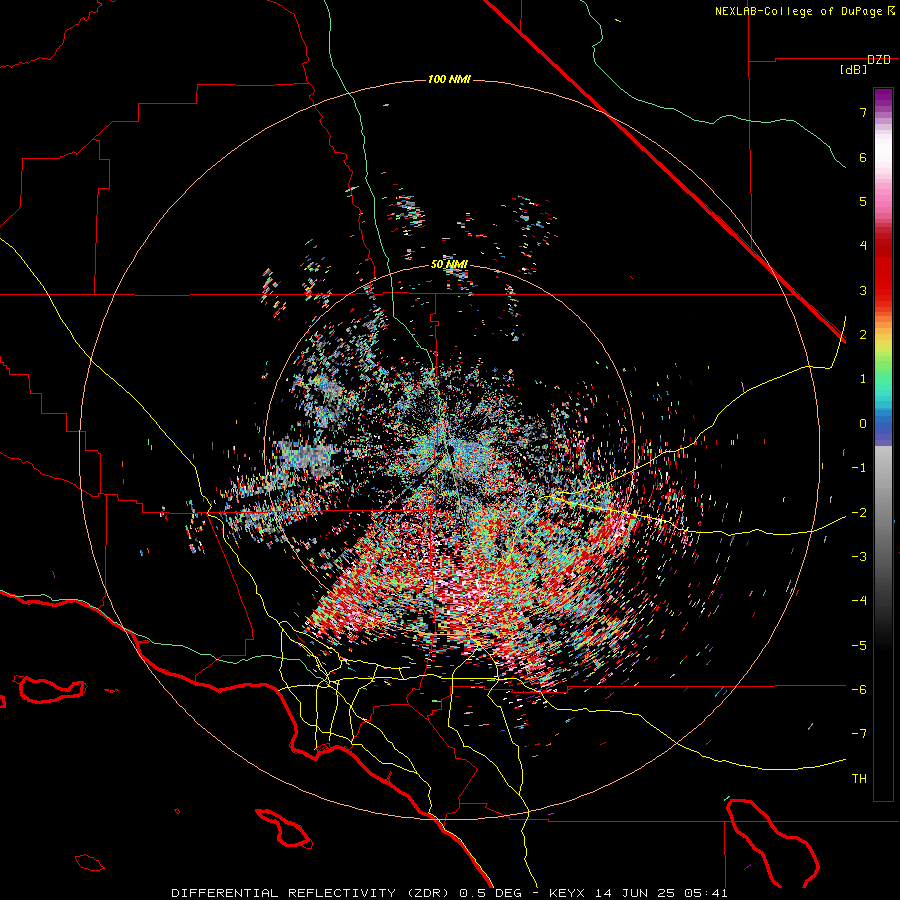The width and height of the screenshot is (900, 900).
Task: Click the -1 tick label on color scale
Action: pos(859,468)
